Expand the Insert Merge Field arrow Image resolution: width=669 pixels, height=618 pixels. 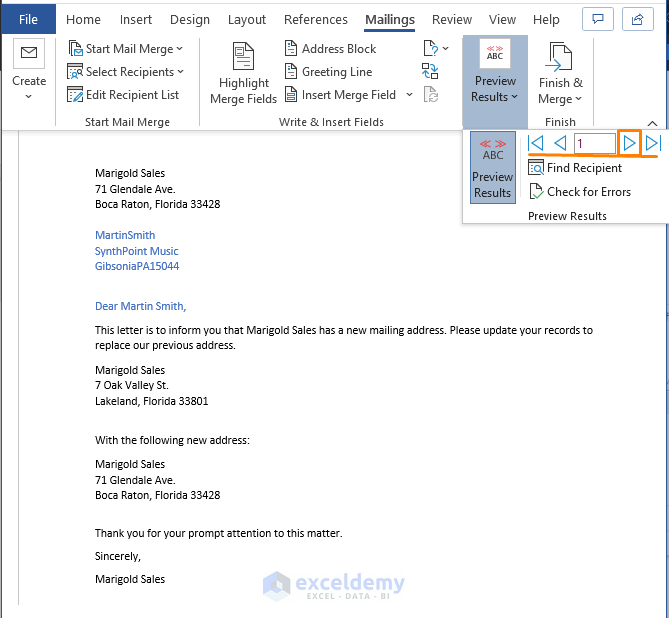[x=409, y=95]
